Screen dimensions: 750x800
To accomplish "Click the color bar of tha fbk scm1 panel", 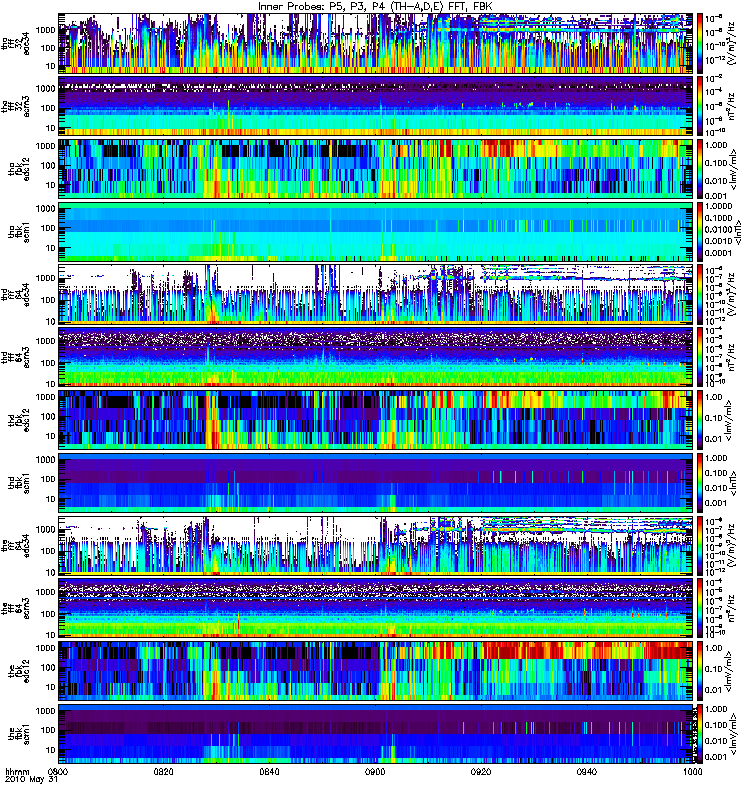I will [700, 232].
